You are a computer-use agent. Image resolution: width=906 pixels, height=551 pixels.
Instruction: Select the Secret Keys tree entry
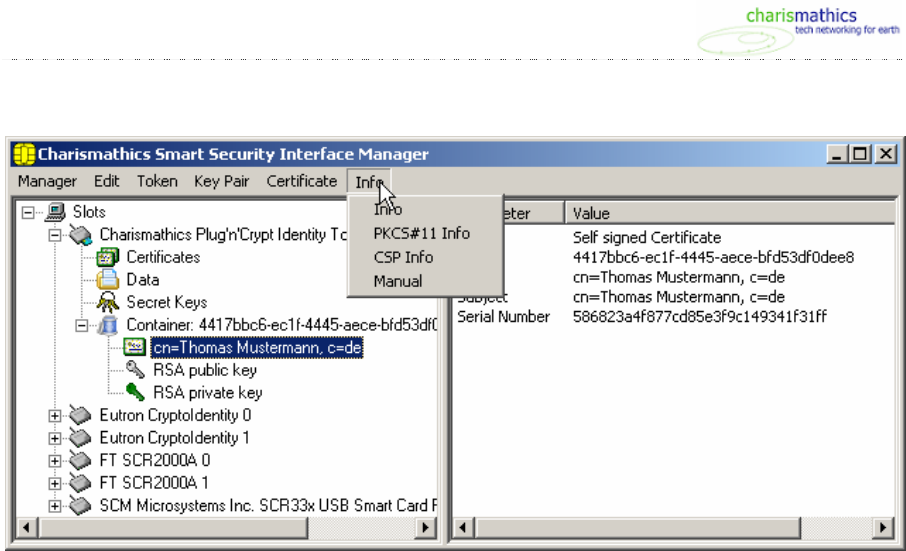166,302
